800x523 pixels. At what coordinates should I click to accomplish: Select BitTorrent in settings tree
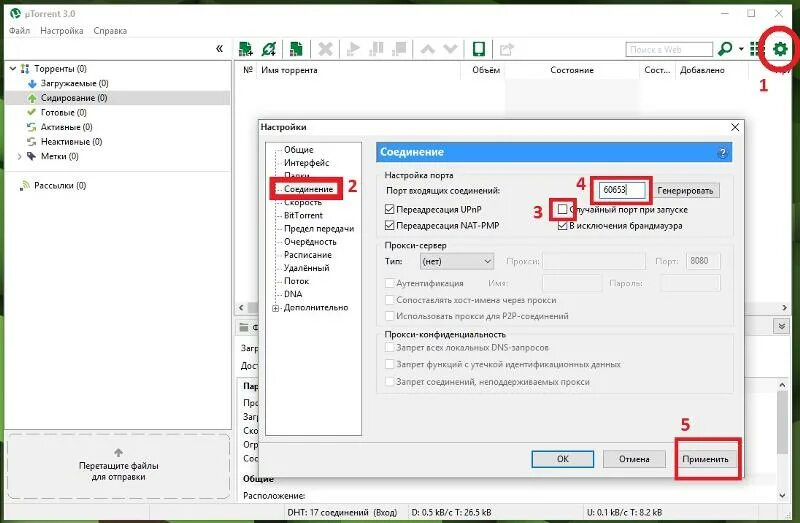303,215
